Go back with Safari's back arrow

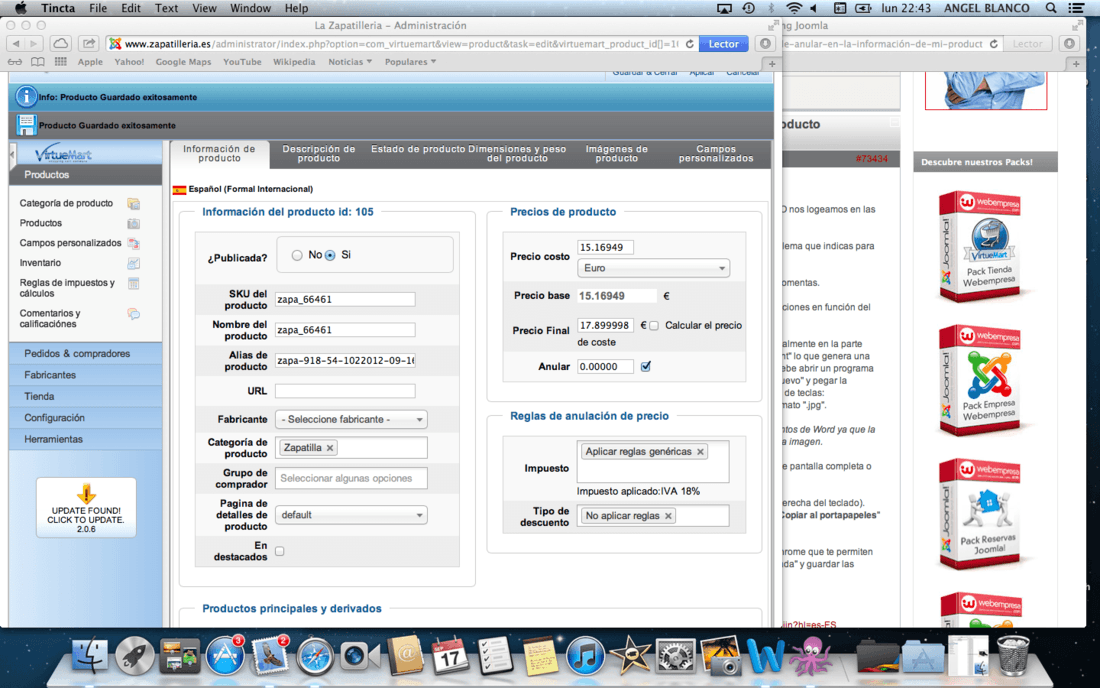point(16,43)
